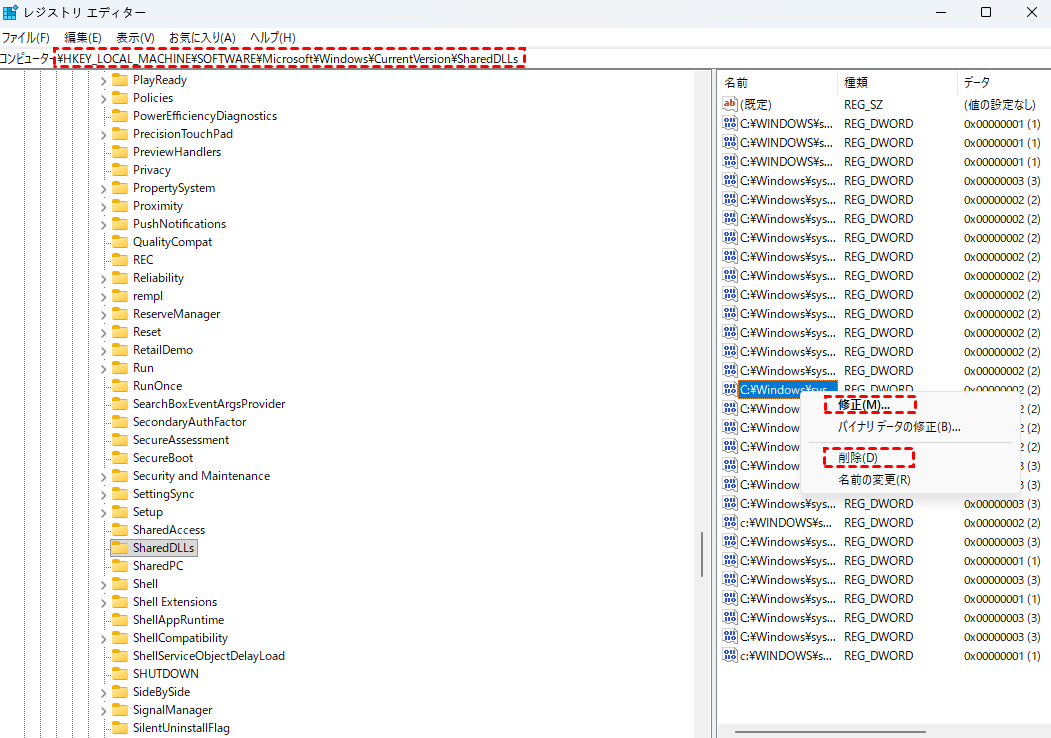The width and height of the screenshot is (1051, 738).
Task: Choose 修正(M)... from the context menu
Action: 864,405
